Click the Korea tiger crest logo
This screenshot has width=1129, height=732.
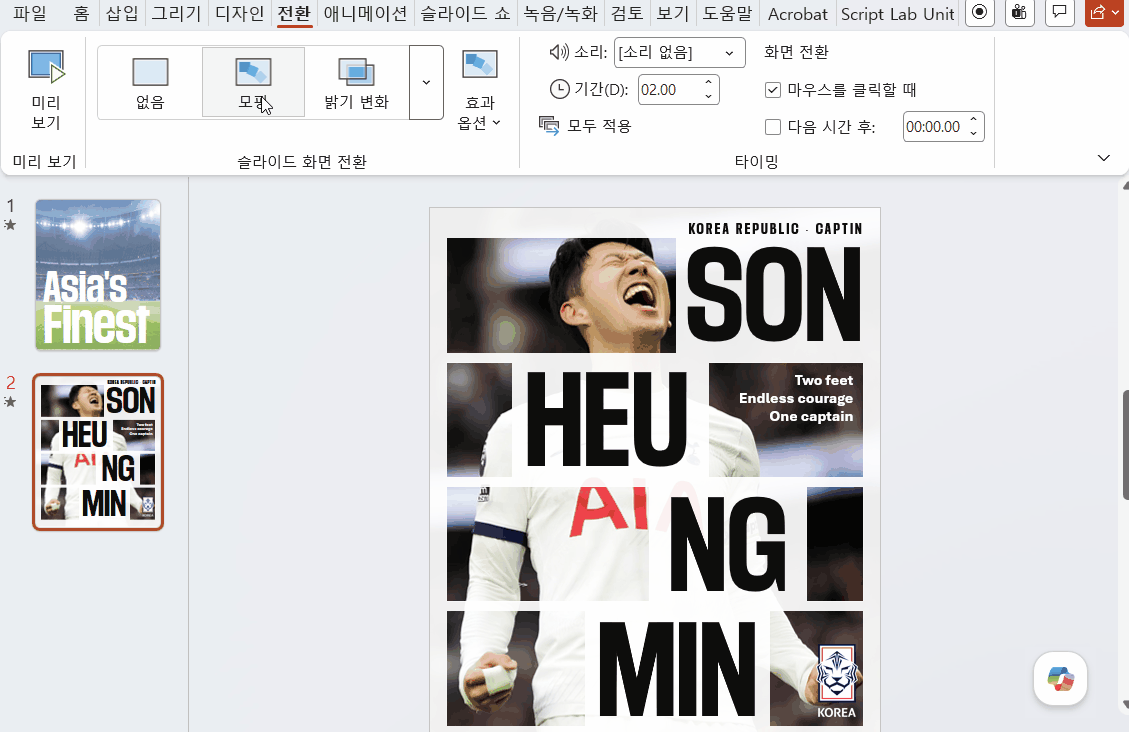837,673
